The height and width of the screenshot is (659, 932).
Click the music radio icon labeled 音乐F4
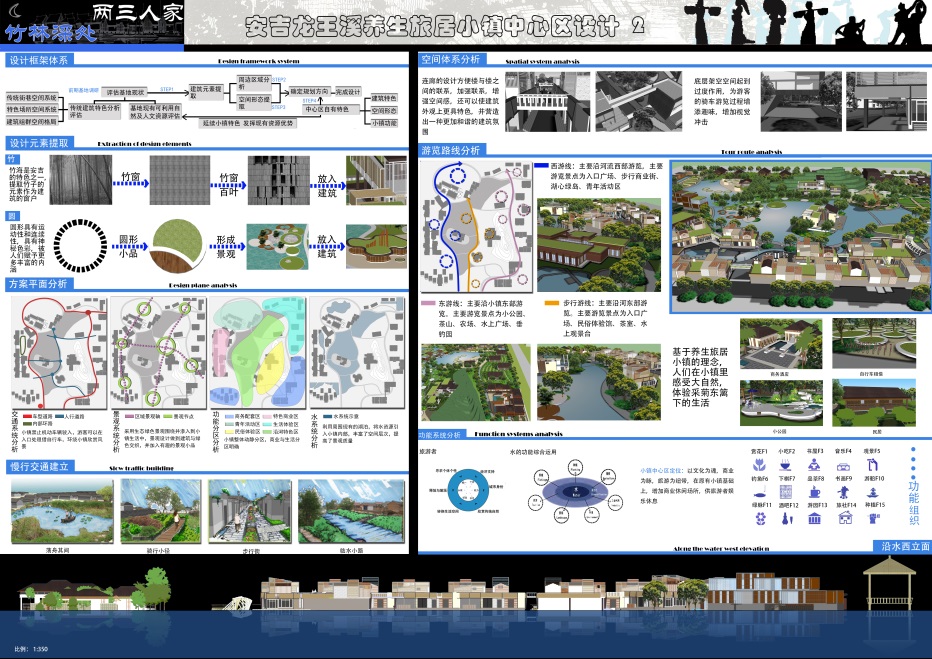843,465
